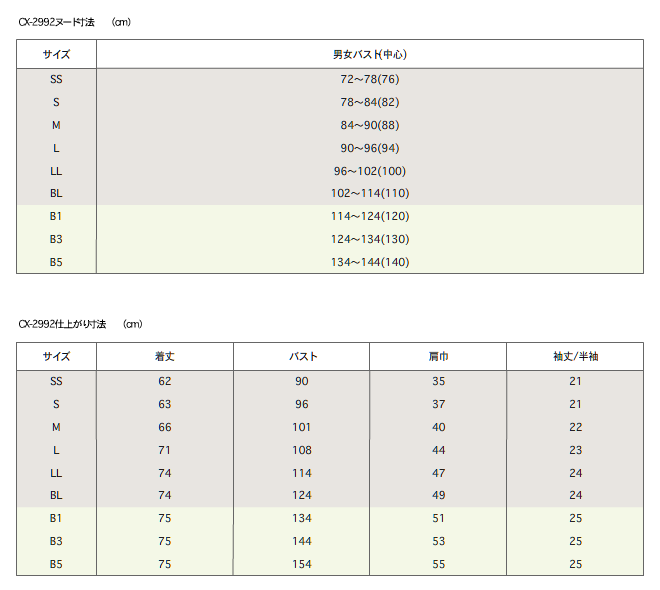This screenshot has height=590, width=660.
Task: Select the 着丈 column header
Action: [165, 357]
